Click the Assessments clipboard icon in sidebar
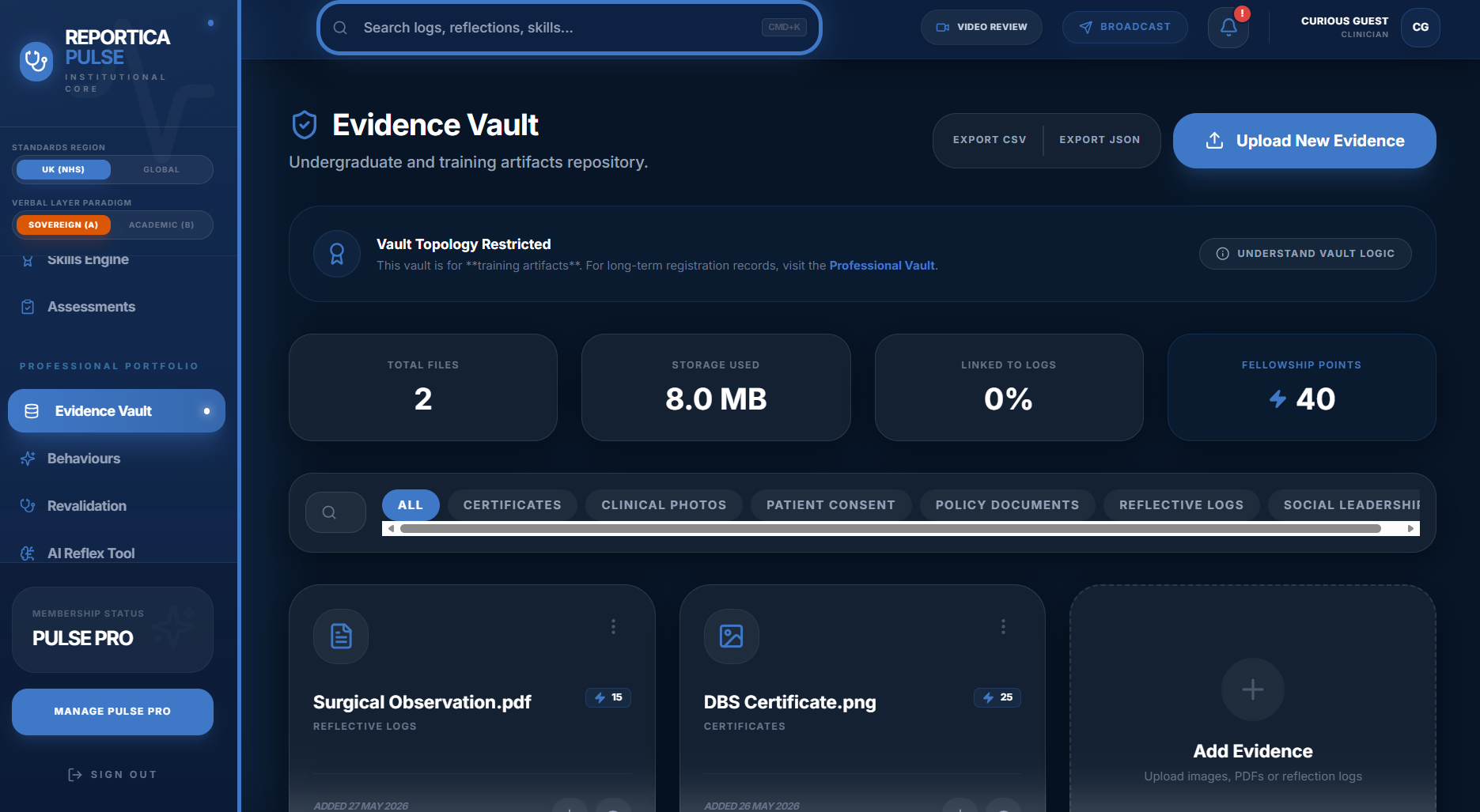 tap(28, 307)
